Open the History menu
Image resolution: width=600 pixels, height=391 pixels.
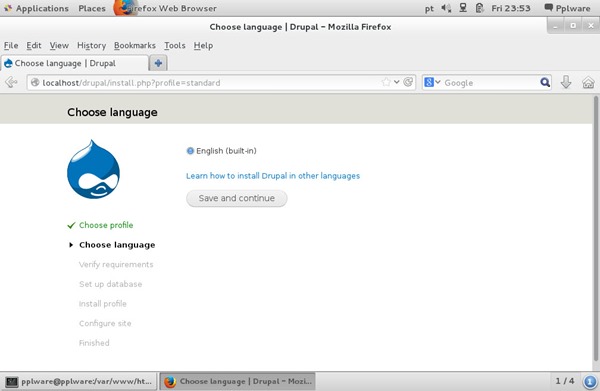pyautogui.click(x=91, y=46)
